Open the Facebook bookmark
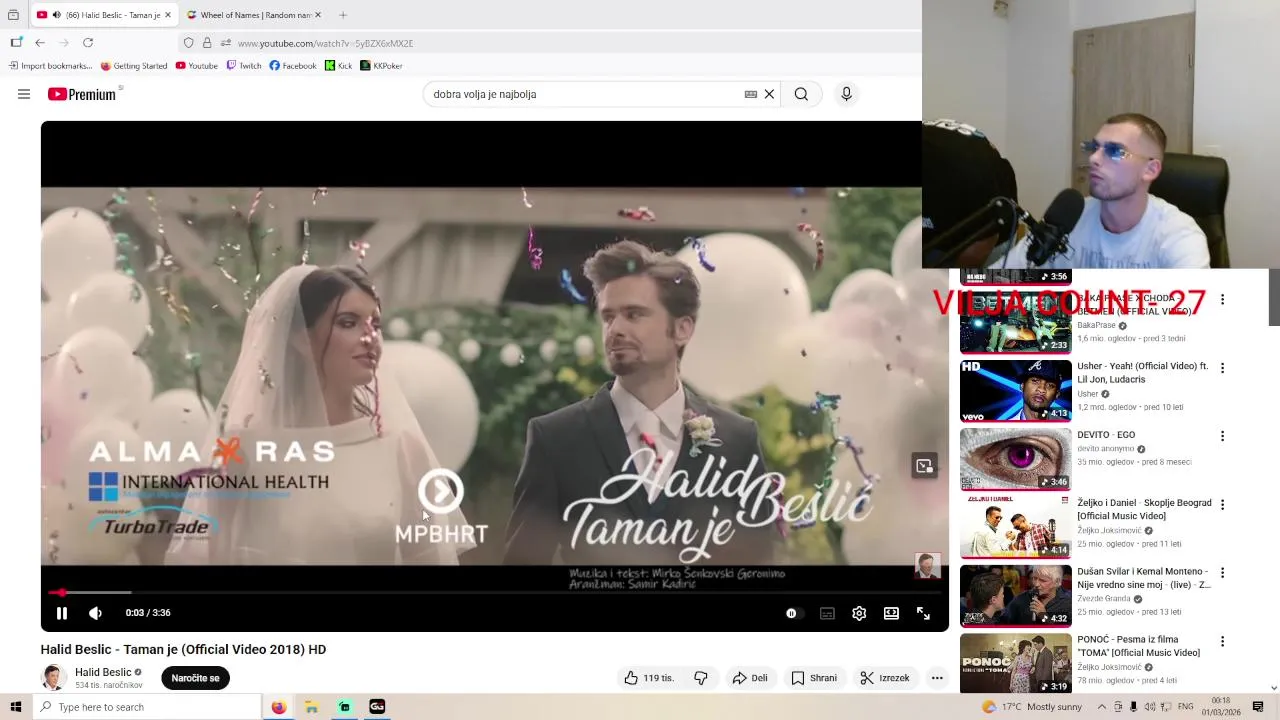The width and height of the screenshot is (1280, 720). pyautogui.click(x=293, y=66)
